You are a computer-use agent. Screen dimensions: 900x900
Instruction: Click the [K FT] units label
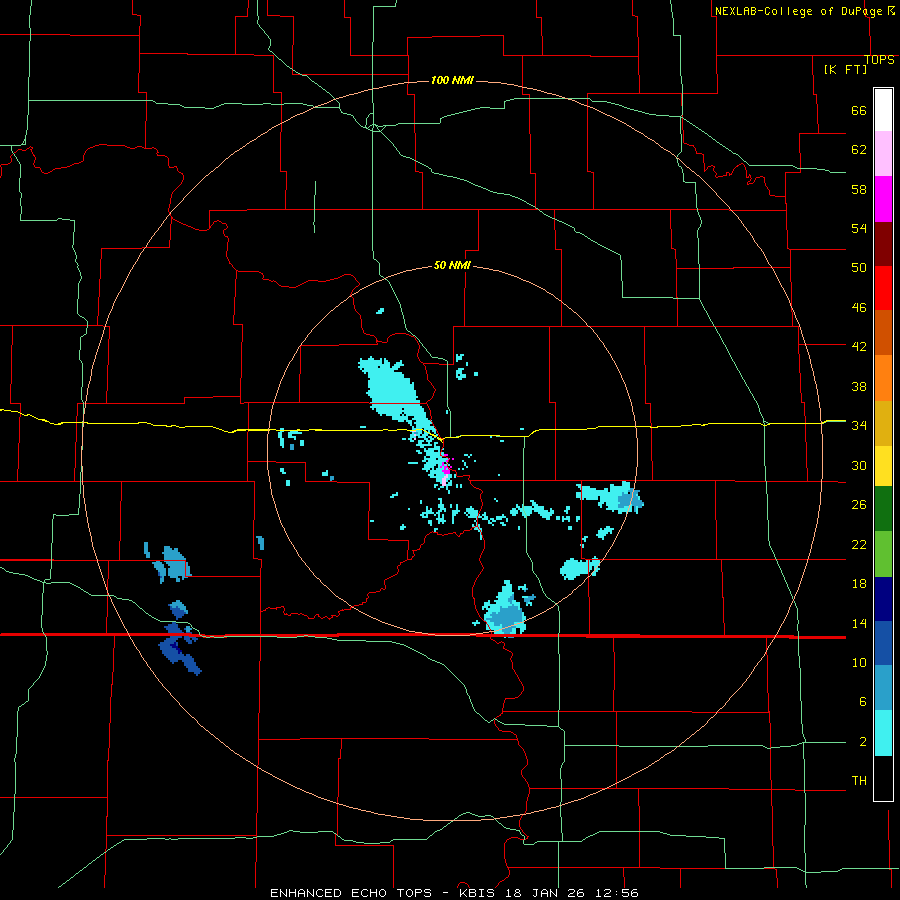click(845, 69)
